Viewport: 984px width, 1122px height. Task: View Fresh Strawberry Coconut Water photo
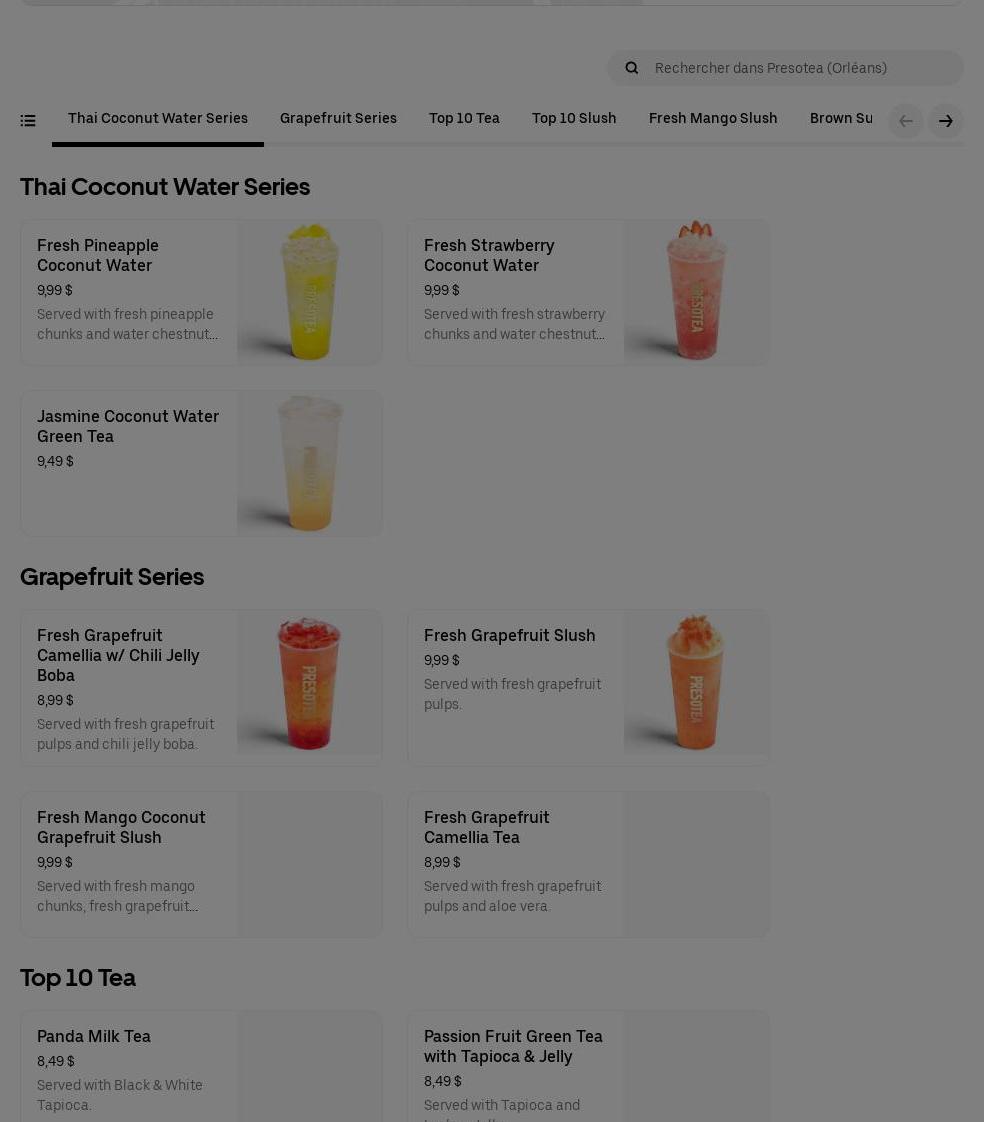coord(696,292)
